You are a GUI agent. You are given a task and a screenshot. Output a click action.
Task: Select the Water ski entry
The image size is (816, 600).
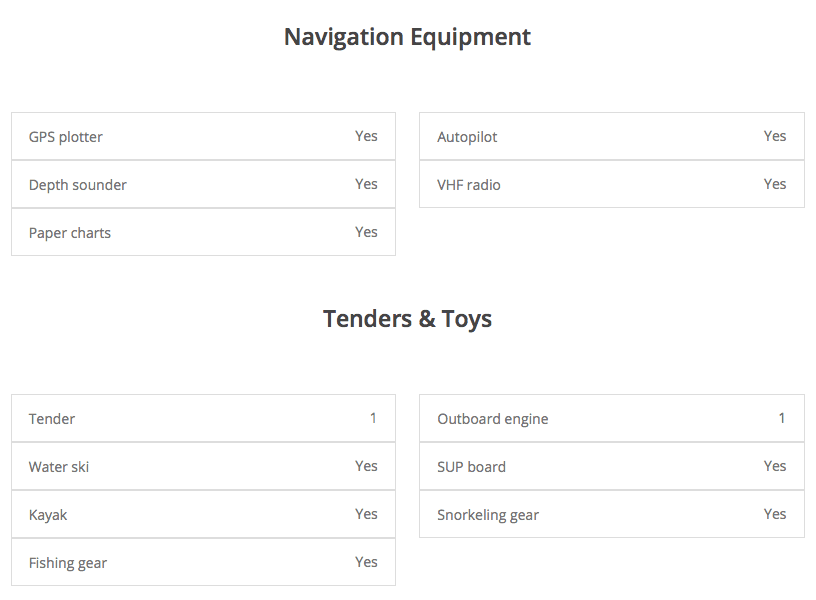203,467
